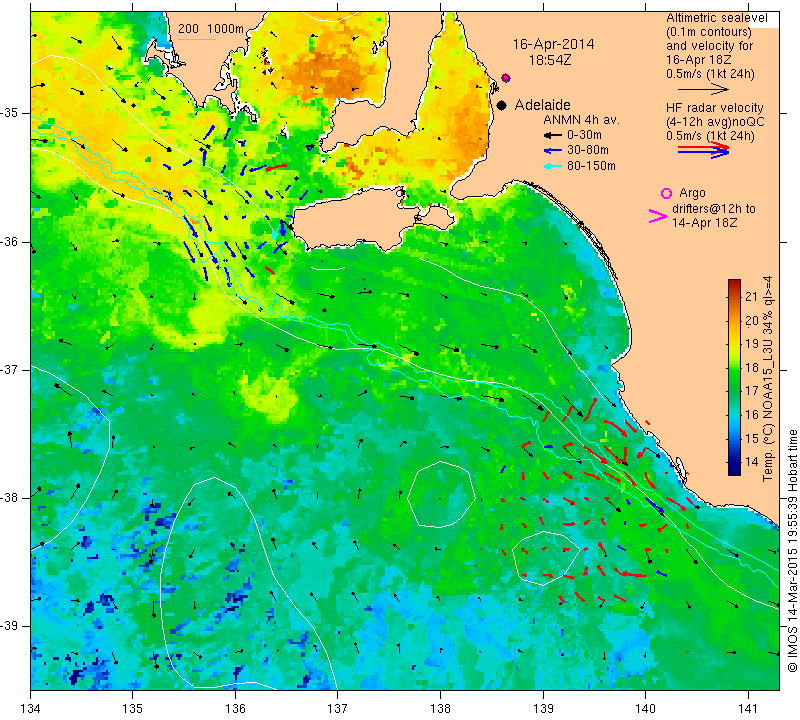Click the -35 latitude axis label
This screenshot has height=720, width=800.
pos(10,113)
